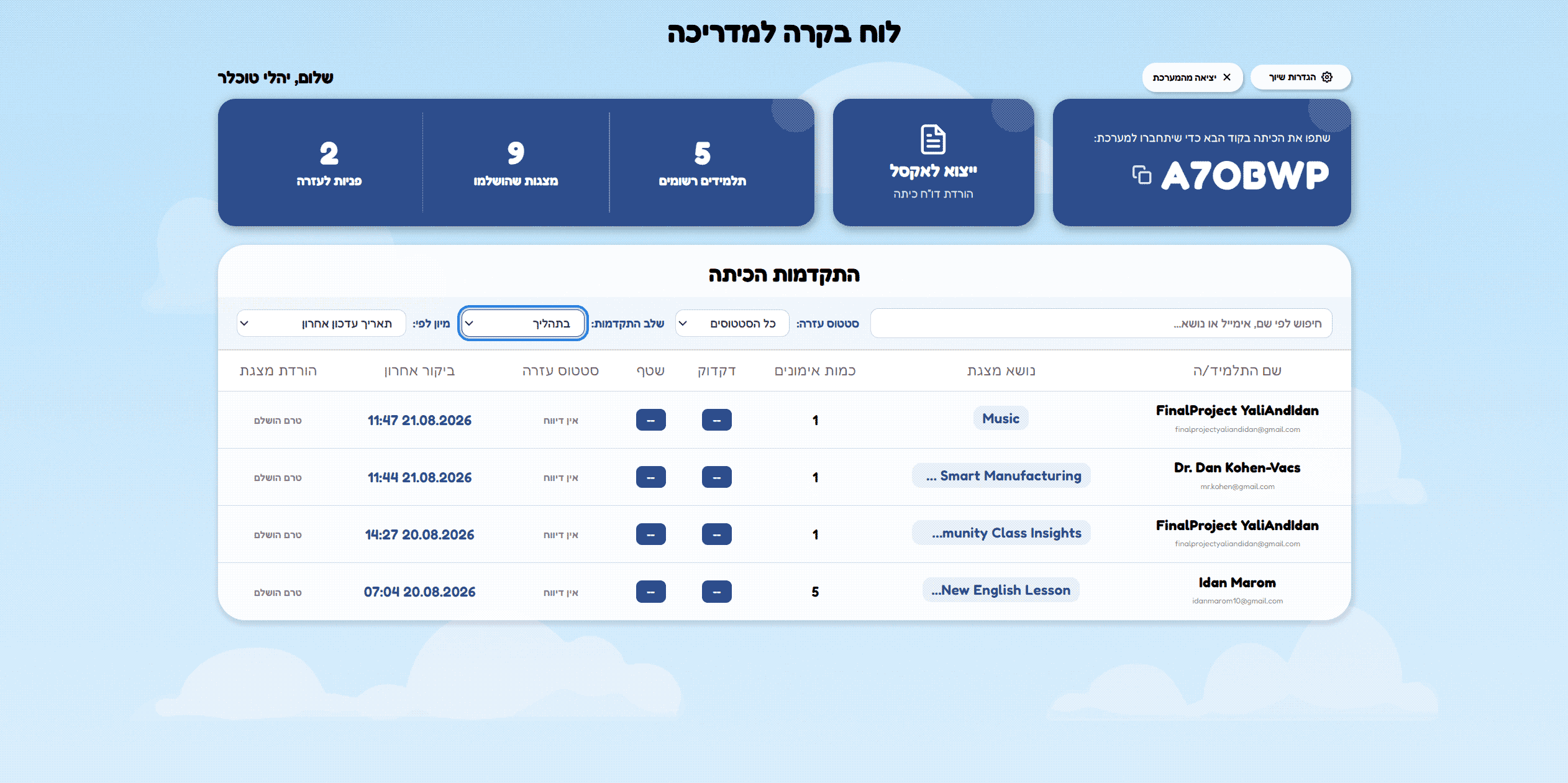Click the last visit 14:27 20.08.2026
The height and width of the screenshot is (783, 1568).
coord(419,534)
